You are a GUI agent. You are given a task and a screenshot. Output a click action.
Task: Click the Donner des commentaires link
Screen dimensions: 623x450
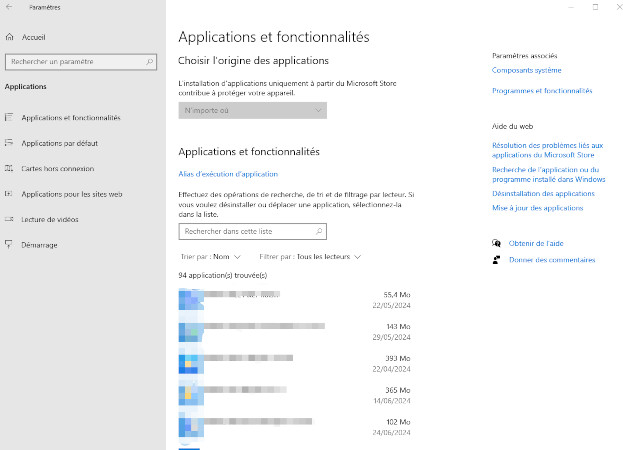click(552, 260)
